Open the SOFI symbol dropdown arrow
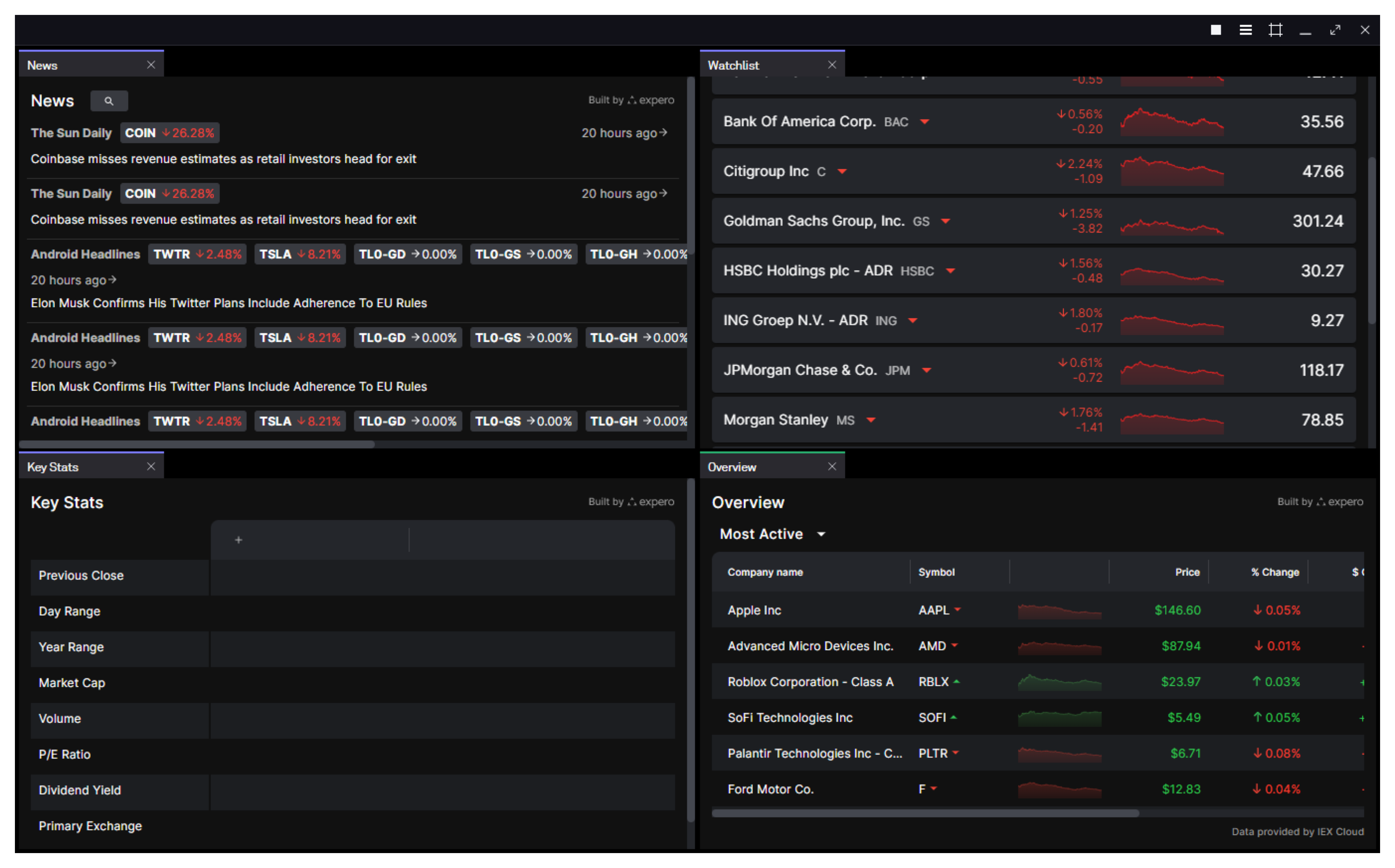 pyautogui.click(x=954, y=717)
